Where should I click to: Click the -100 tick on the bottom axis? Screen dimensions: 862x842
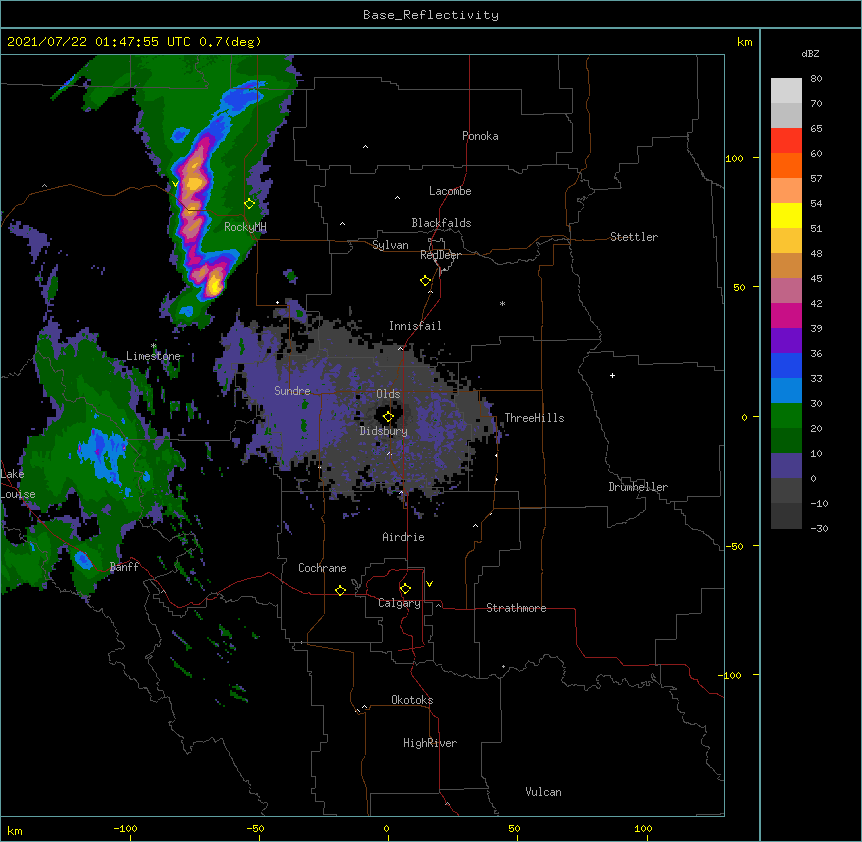click(125, 828)
